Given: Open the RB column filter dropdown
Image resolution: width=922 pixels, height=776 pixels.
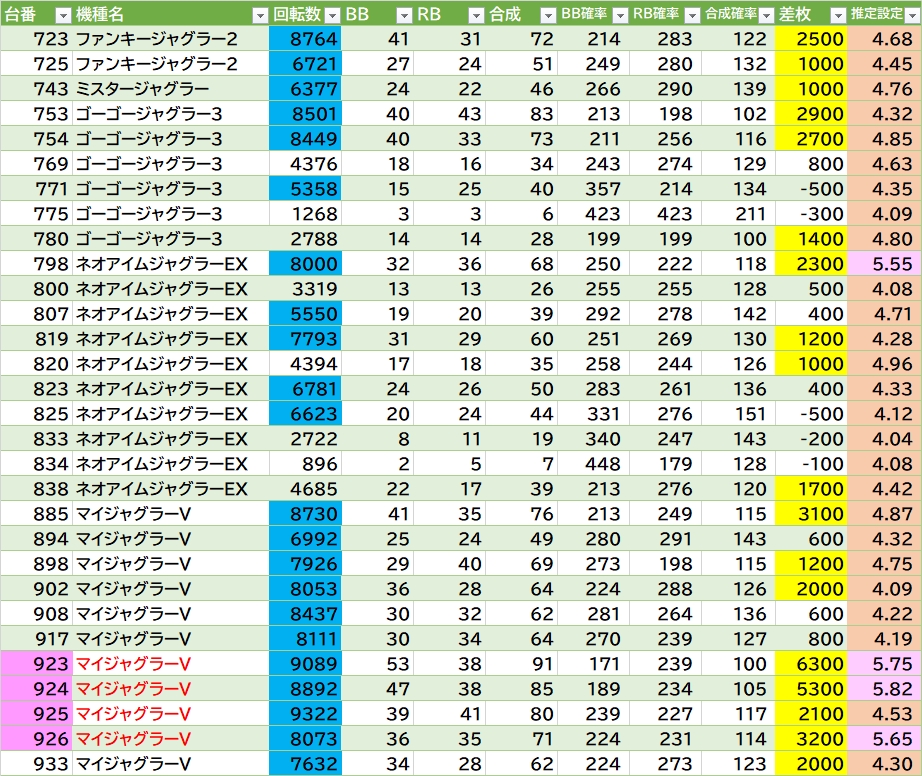Looking at the screenshot, I should [476, 15].
